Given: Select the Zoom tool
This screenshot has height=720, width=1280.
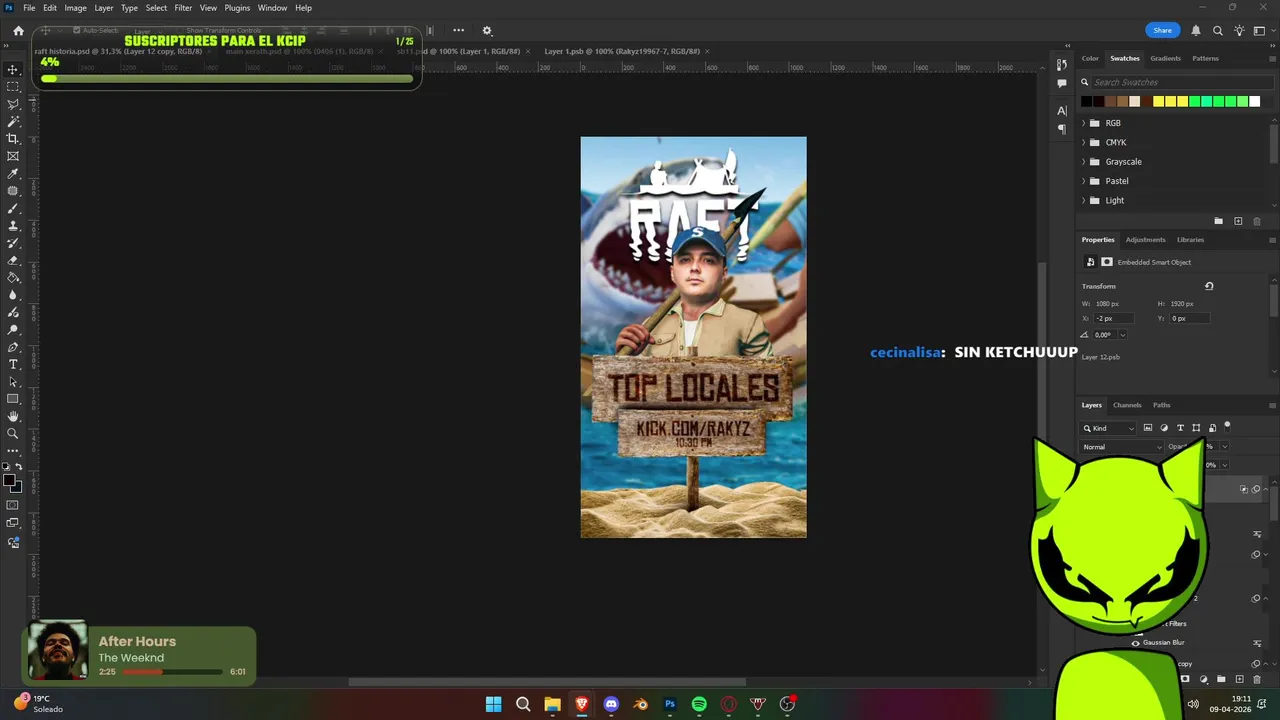Looking at the screenshot, I should [13, 434].
